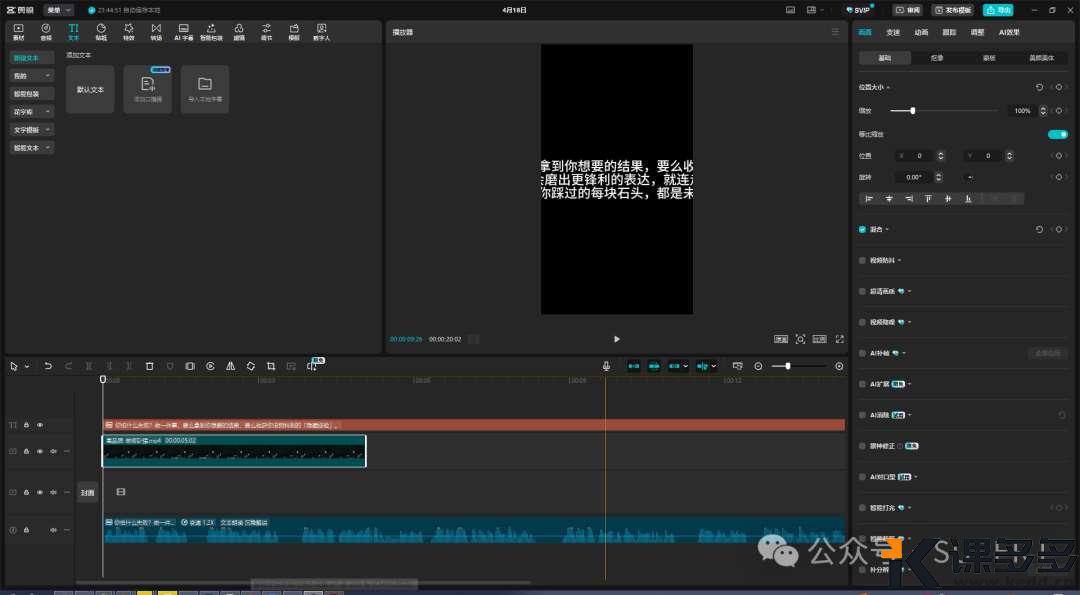The image size is (1080, 595).
Task: Play the video in the player
Action: point(616,339)
